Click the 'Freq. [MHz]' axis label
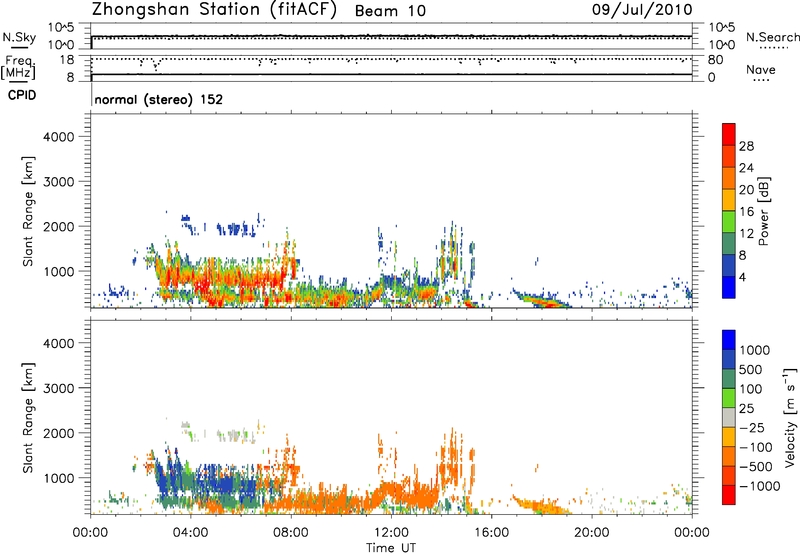 (18, 67)
